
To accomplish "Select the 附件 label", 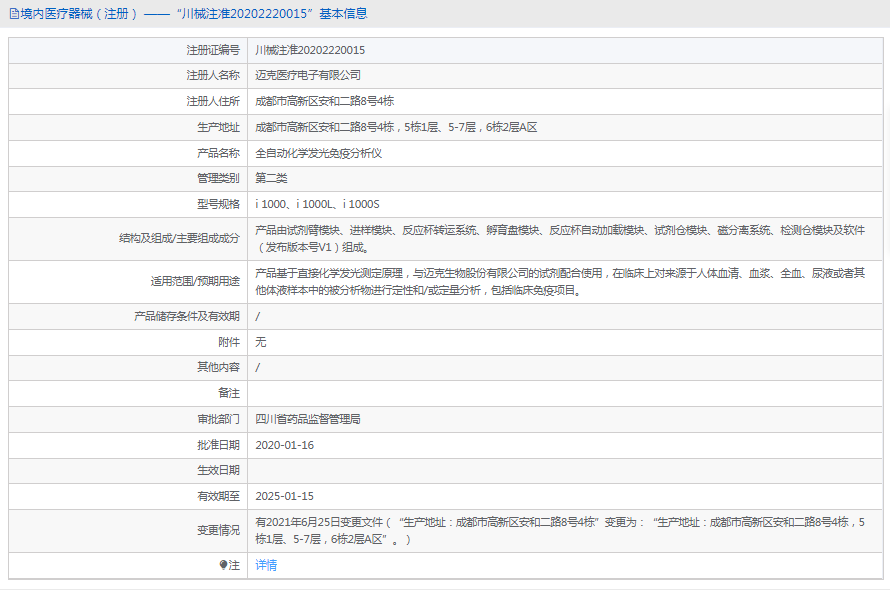I will [x=229, y=342].
